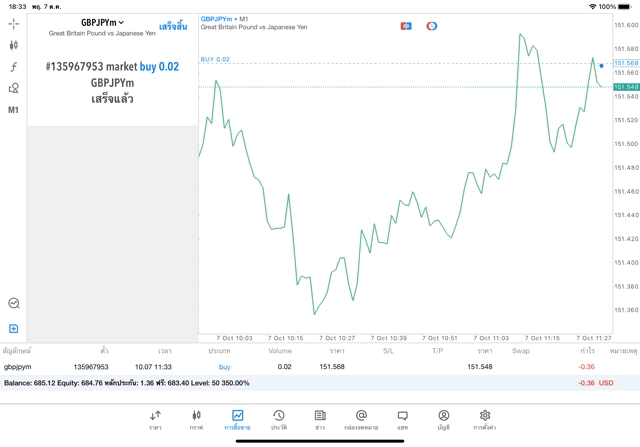Click the 151.568 entry price tag

click(626, 63)
